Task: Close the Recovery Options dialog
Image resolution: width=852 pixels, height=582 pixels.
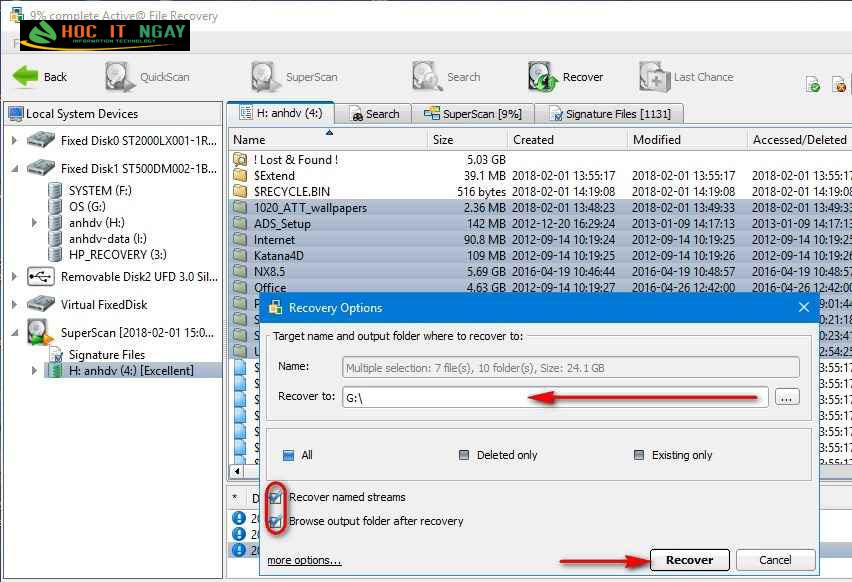Action: point(804,308)
